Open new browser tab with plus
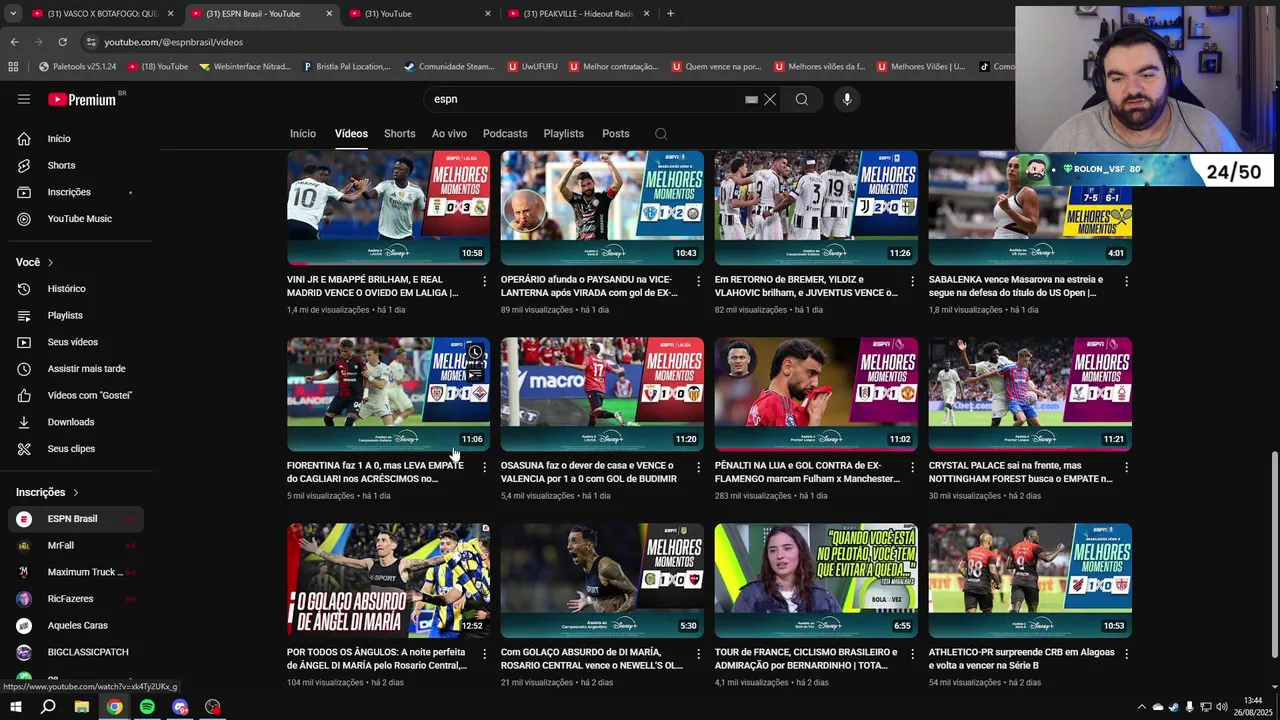The width and height of the screenshot is (1280, 720). tap(670, 13)
